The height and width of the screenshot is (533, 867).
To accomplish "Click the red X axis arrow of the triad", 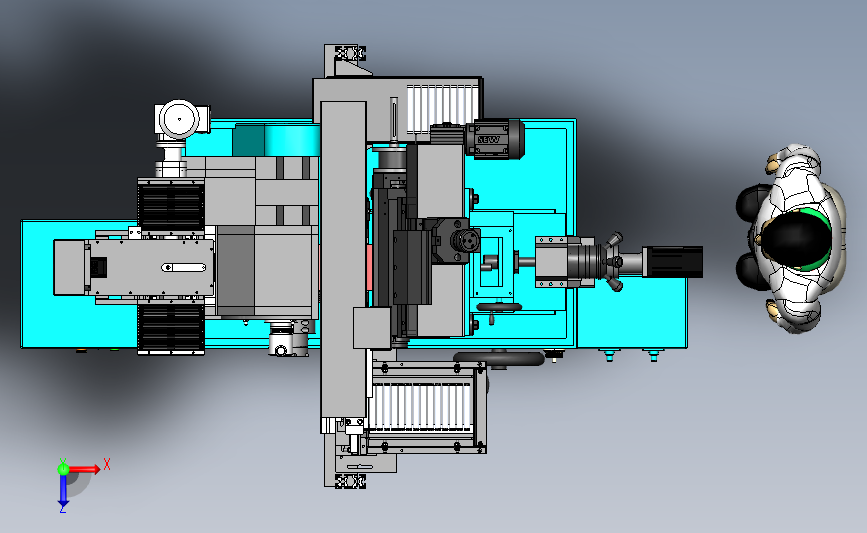I will pyautogui.click(x=84, y=469).
